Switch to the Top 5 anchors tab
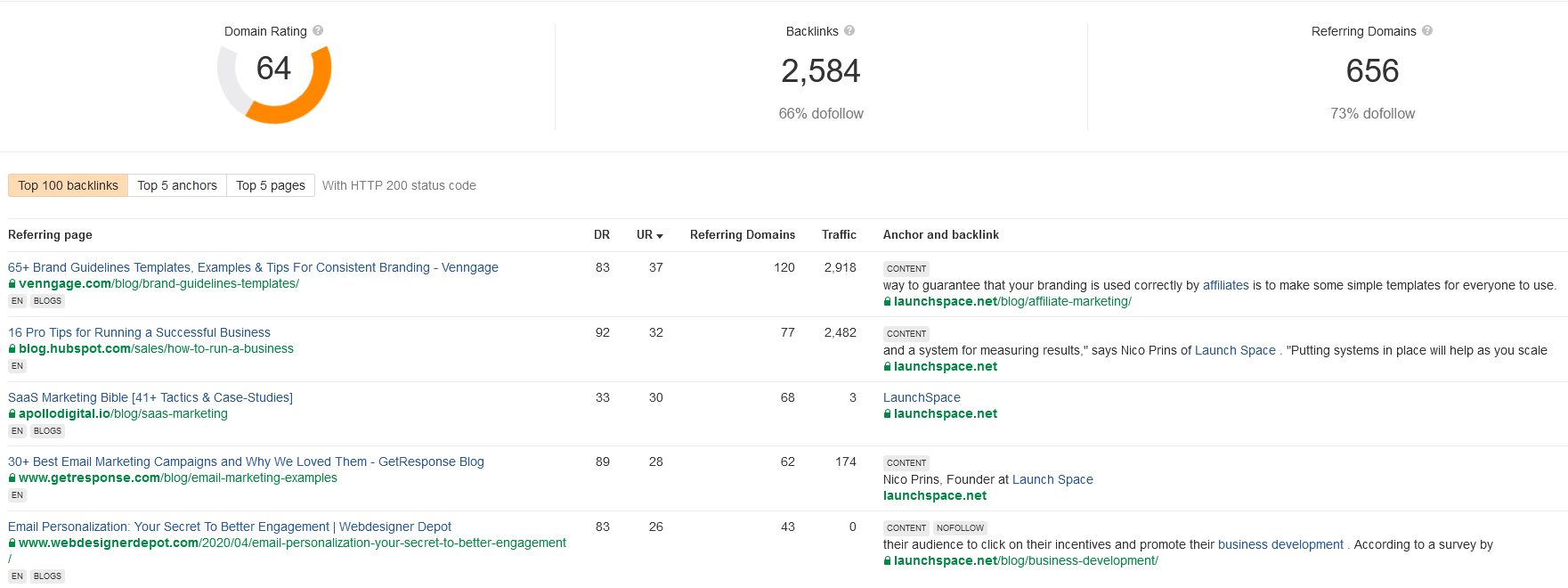 click(x=177, y=185)
